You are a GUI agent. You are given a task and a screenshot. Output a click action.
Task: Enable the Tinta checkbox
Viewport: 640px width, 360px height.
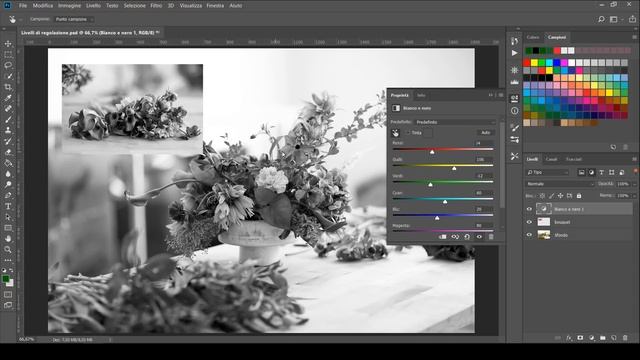(x=408, y=133)
